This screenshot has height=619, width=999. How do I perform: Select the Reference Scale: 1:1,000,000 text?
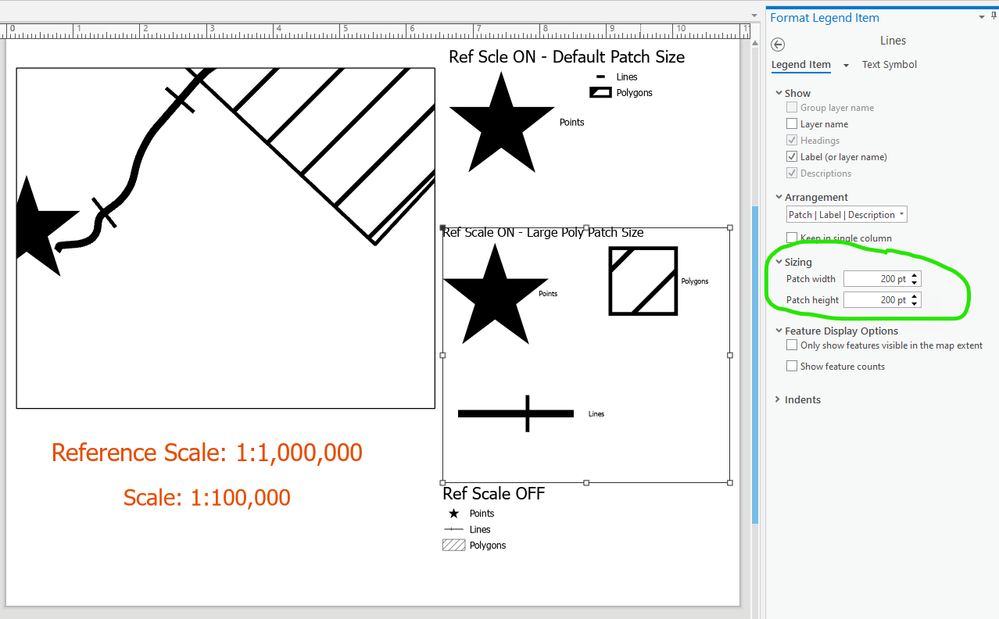tap(207, 453)
